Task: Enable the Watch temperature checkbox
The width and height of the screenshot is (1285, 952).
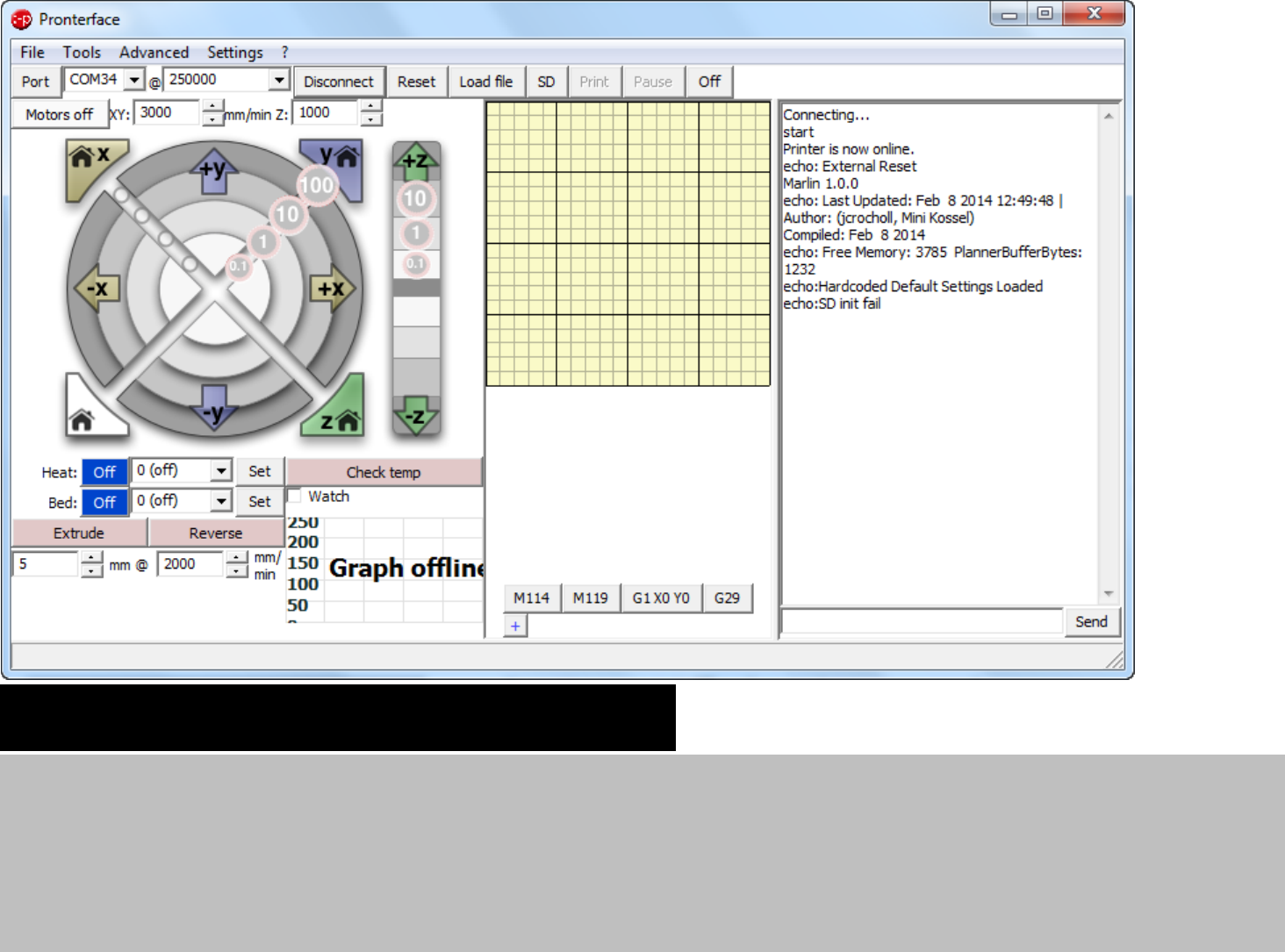Action: tap(295, 497)
